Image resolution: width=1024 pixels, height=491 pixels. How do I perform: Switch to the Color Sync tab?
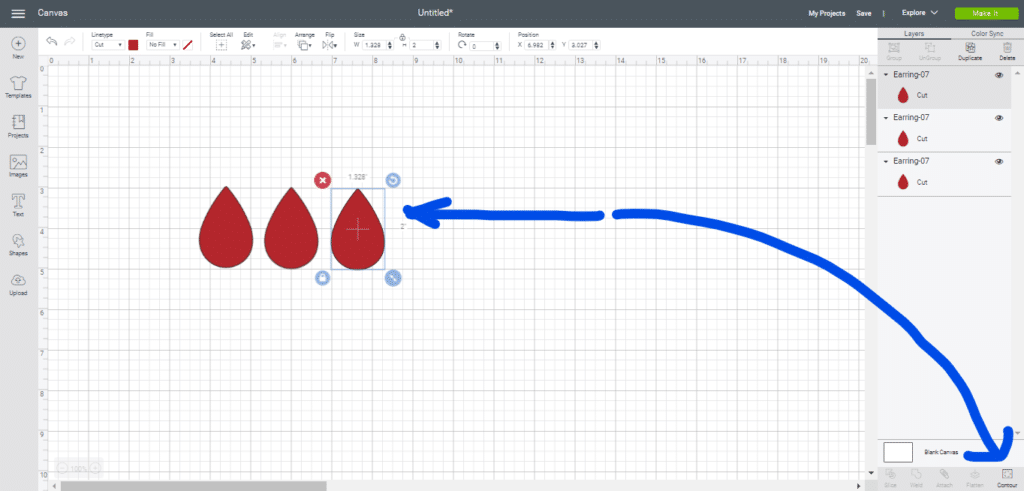click(x=984, y=34)
